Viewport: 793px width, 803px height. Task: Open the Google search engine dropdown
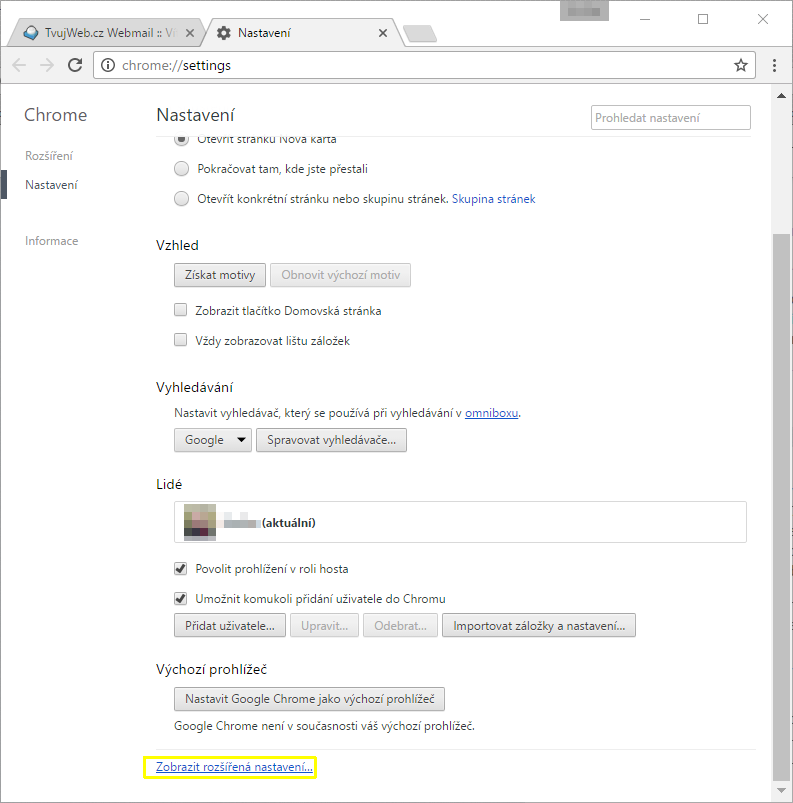[213, 440]
